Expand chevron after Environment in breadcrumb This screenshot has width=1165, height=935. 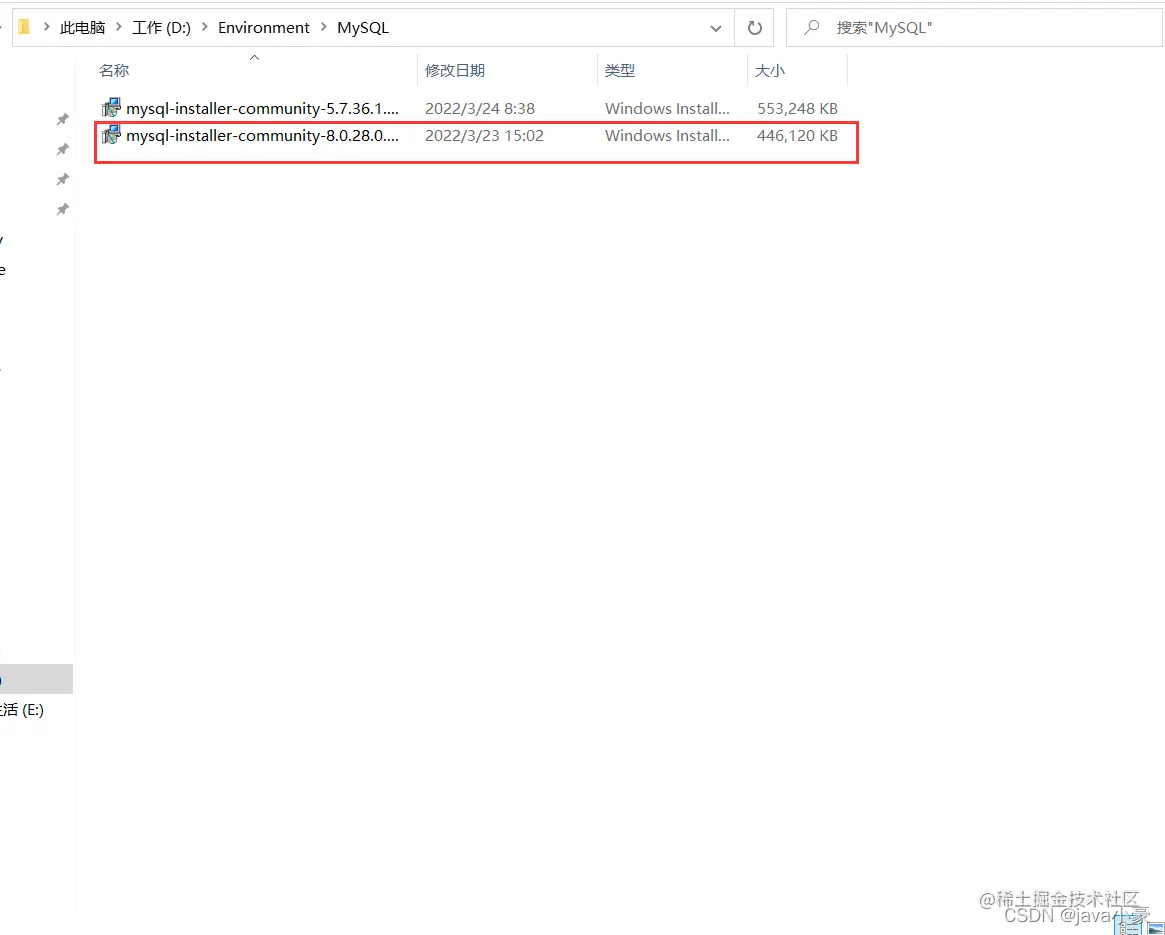[324, 28]
